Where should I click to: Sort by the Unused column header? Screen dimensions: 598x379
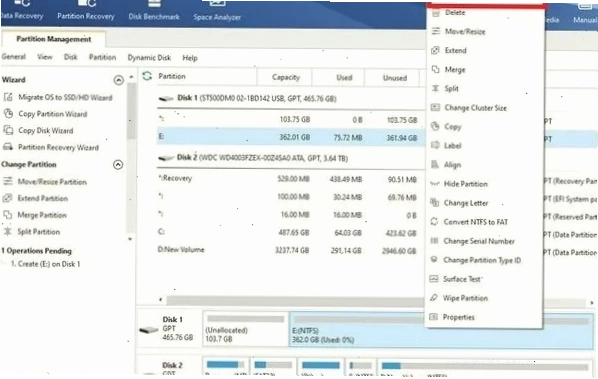(x=395, y=78)
